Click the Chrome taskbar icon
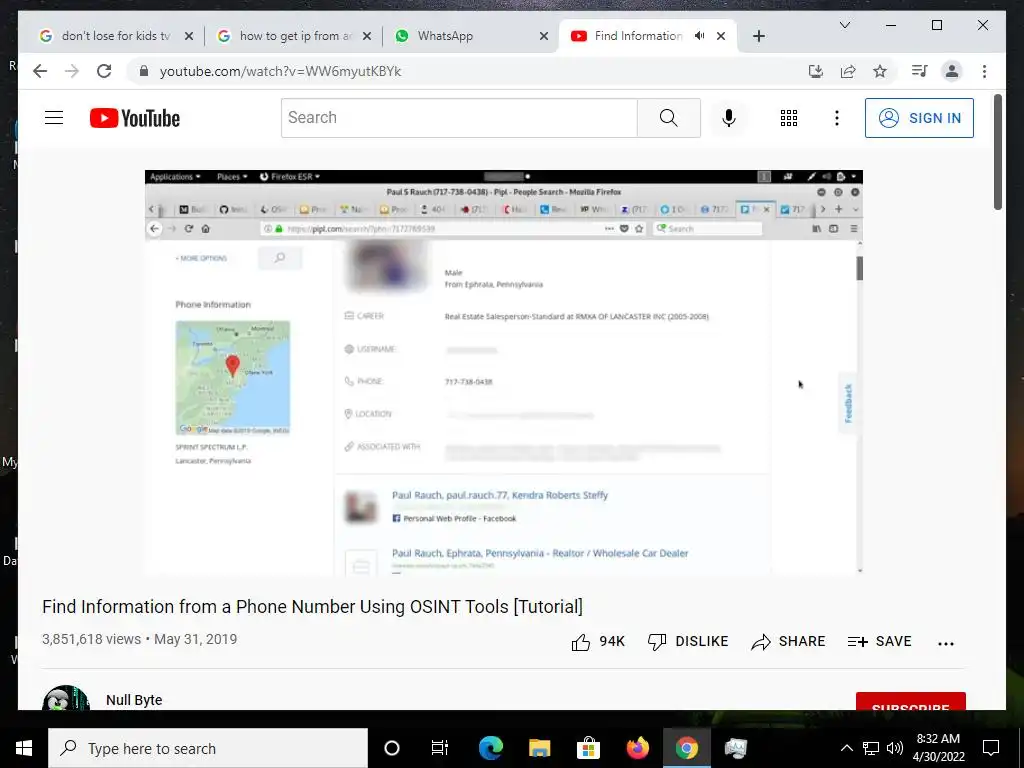This screenshot has height=768, width=1024. pyautogui.click(x=686, y=748)
